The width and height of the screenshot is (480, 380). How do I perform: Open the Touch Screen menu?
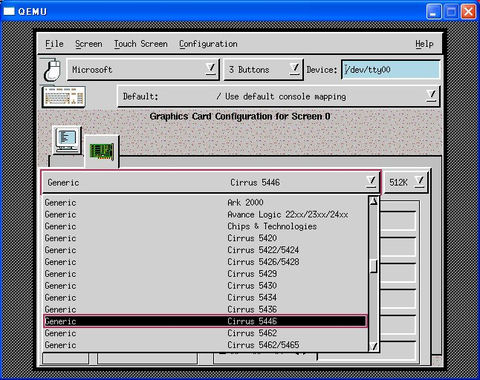coord(140,44)
